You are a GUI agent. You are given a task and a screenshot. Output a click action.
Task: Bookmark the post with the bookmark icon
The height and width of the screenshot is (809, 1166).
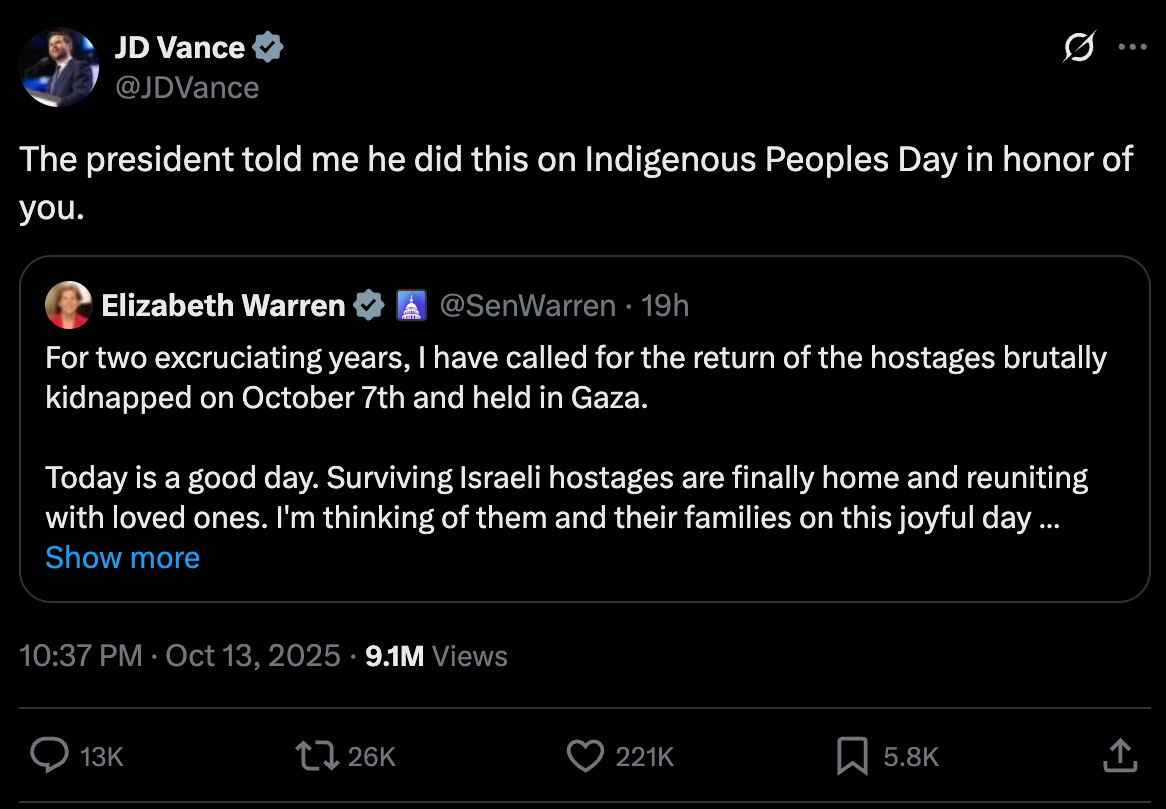click(x=853, y=757)
